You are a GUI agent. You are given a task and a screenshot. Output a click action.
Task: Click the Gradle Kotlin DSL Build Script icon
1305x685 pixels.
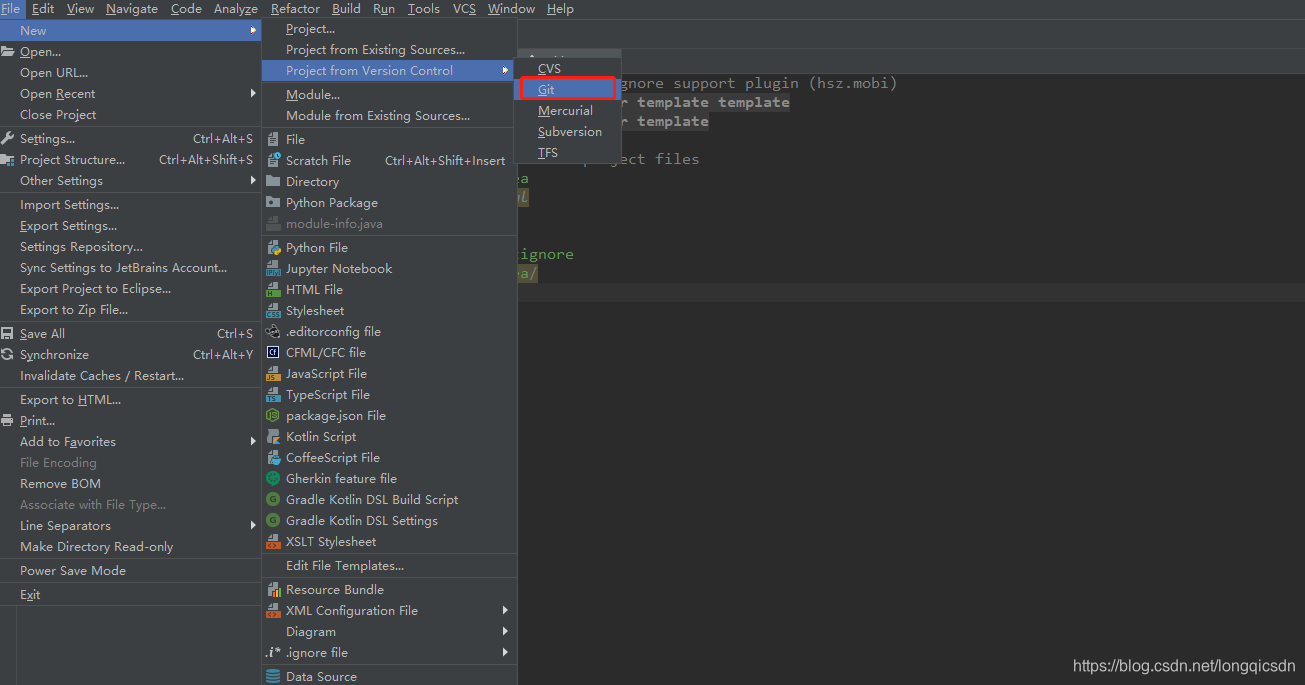click(273, 500)
